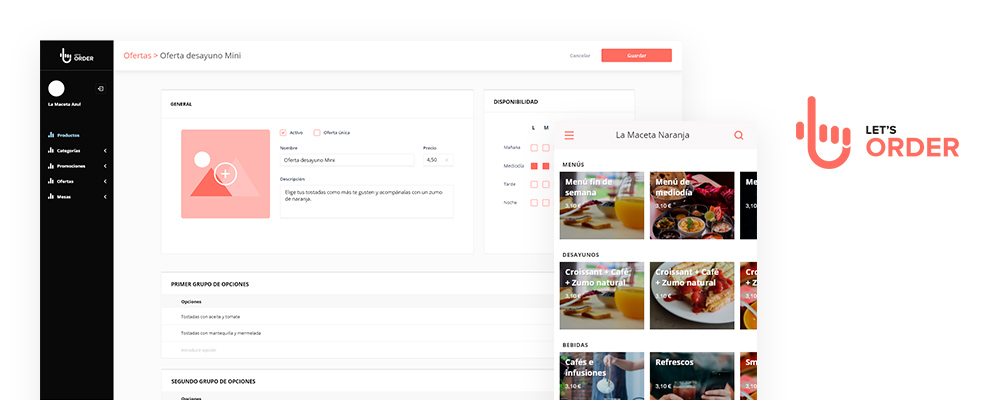This screenshot has width=1000, height=400.
Task: Click the PRIMER GRUPO DE OPCIONES heading
Action: (x=210, y=284)
